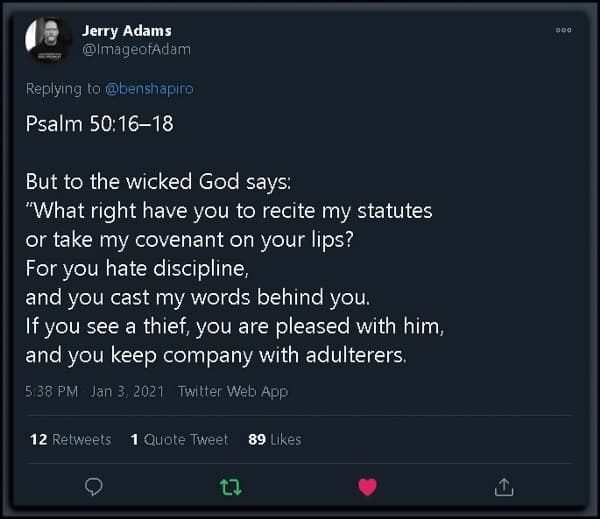The width and height of the screenshot is (600, 519).
Task: Open the Twitter Web App source link
Action: (233, 392)
